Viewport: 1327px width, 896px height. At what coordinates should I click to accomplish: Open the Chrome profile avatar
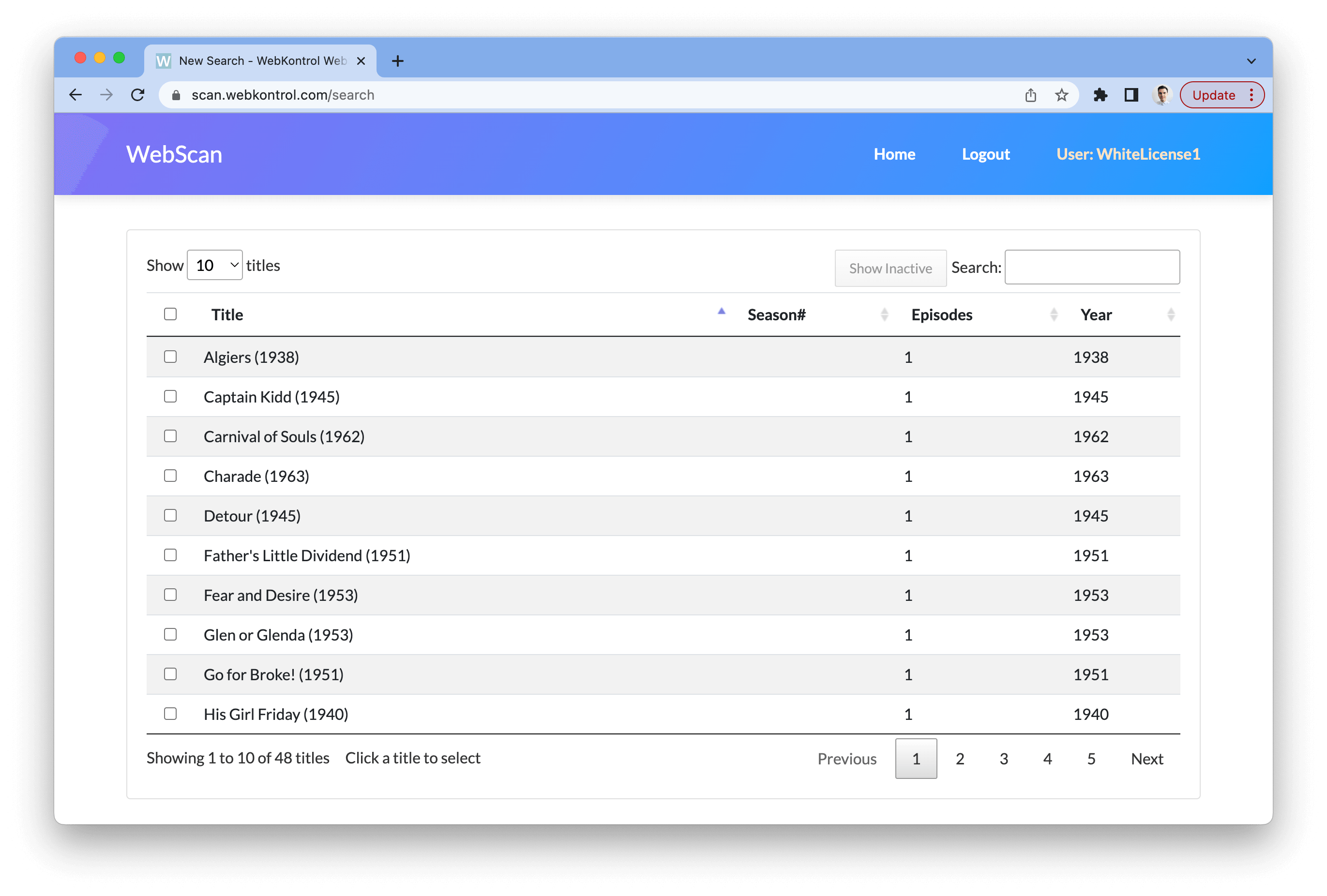[1162, 95]
